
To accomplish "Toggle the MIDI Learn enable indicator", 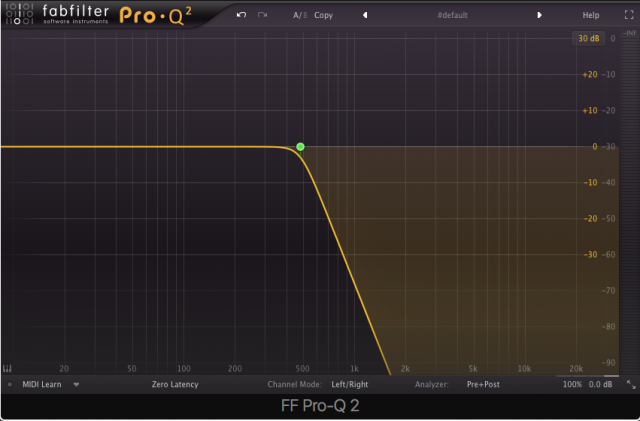I will tap(10, 384).
